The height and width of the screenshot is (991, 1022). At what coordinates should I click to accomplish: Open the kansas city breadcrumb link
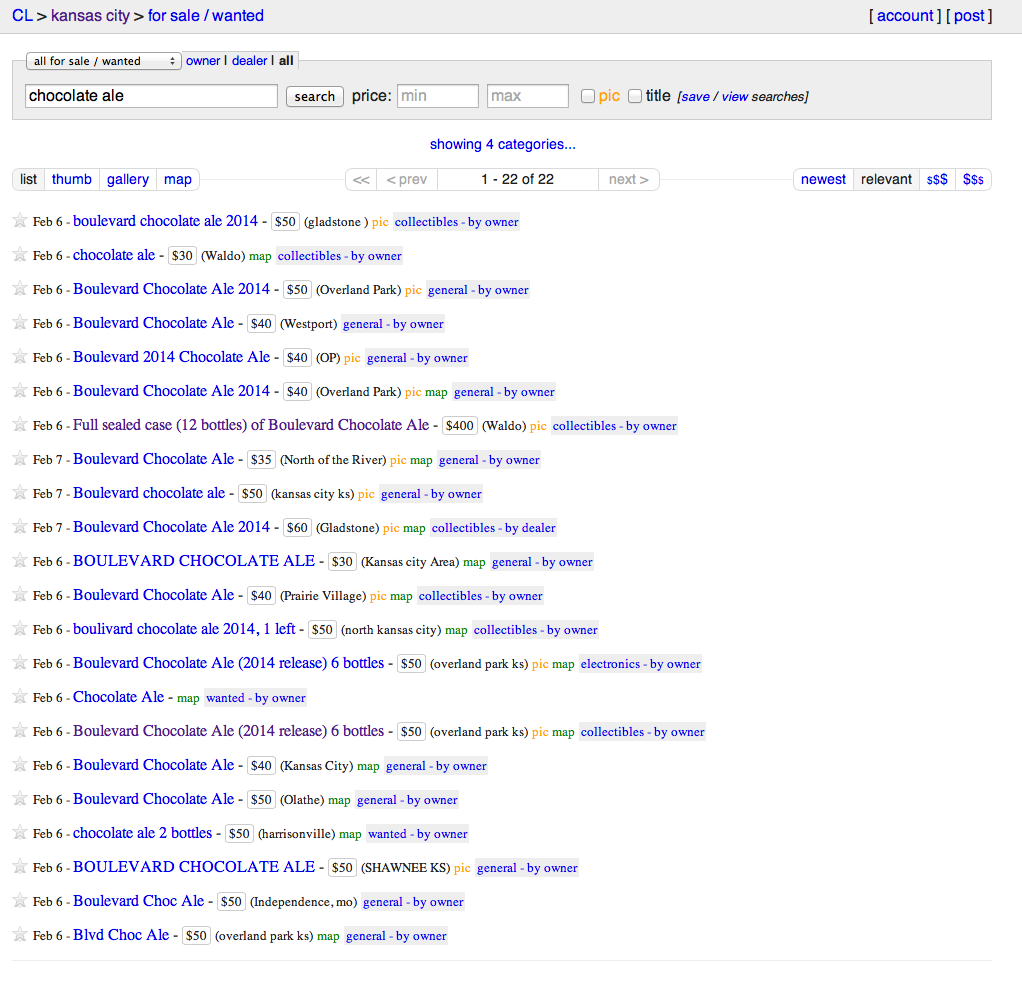[91, 16]
